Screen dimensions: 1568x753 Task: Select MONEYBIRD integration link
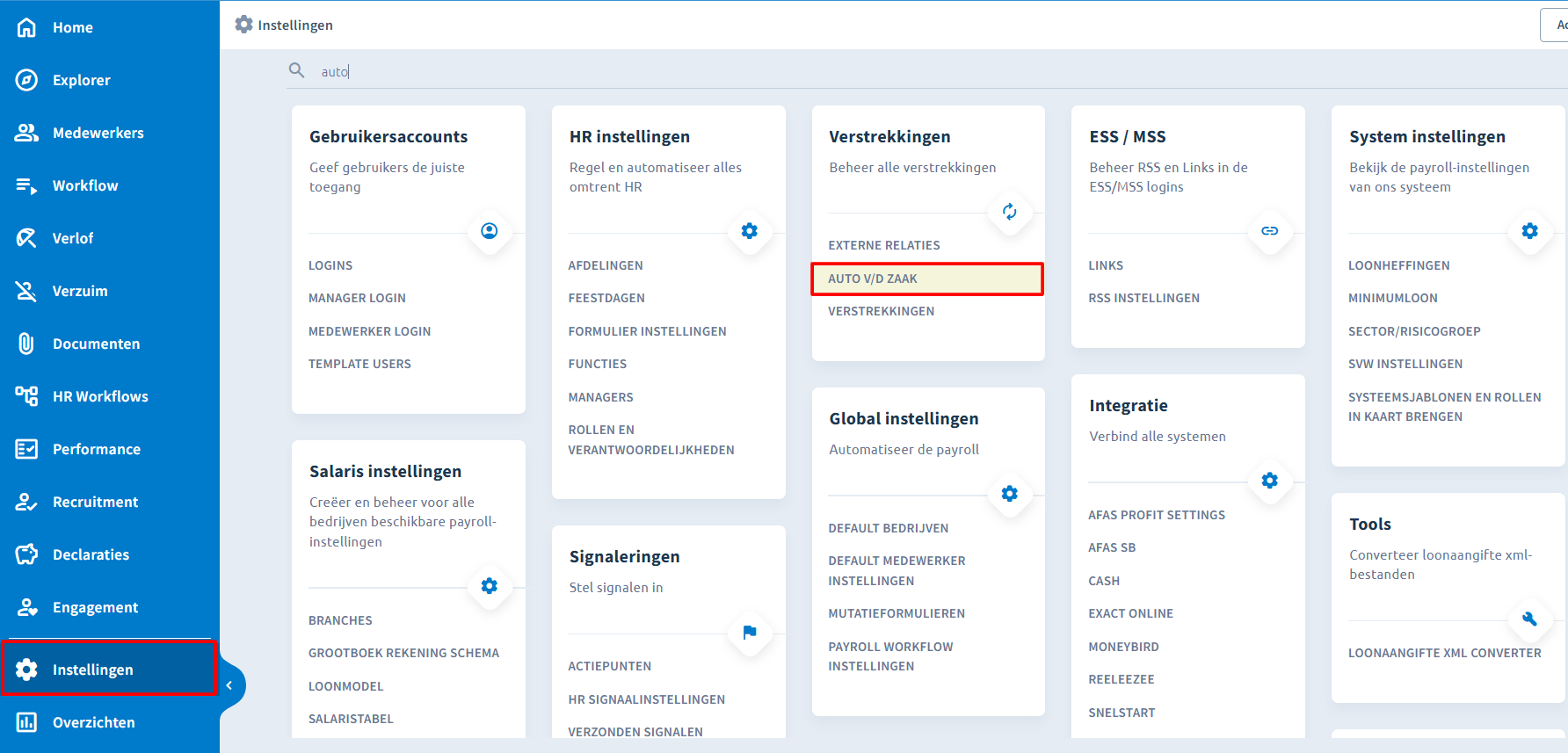1123,647
